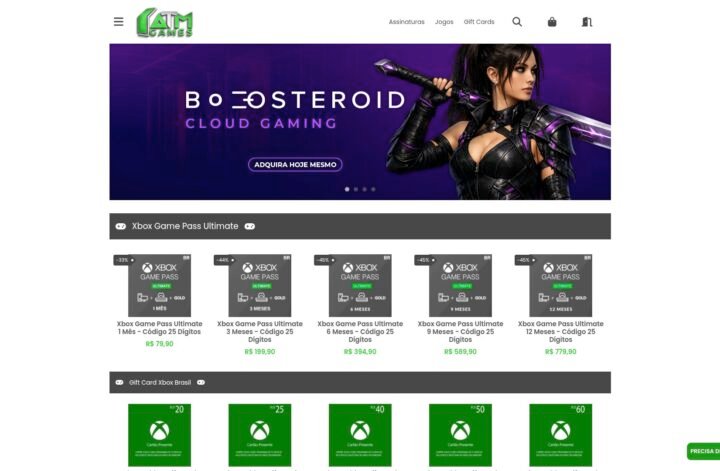This screenshot has height=471, width=720.
Task: Select the fourth carousel dot indicator
Action: (373, 189)
